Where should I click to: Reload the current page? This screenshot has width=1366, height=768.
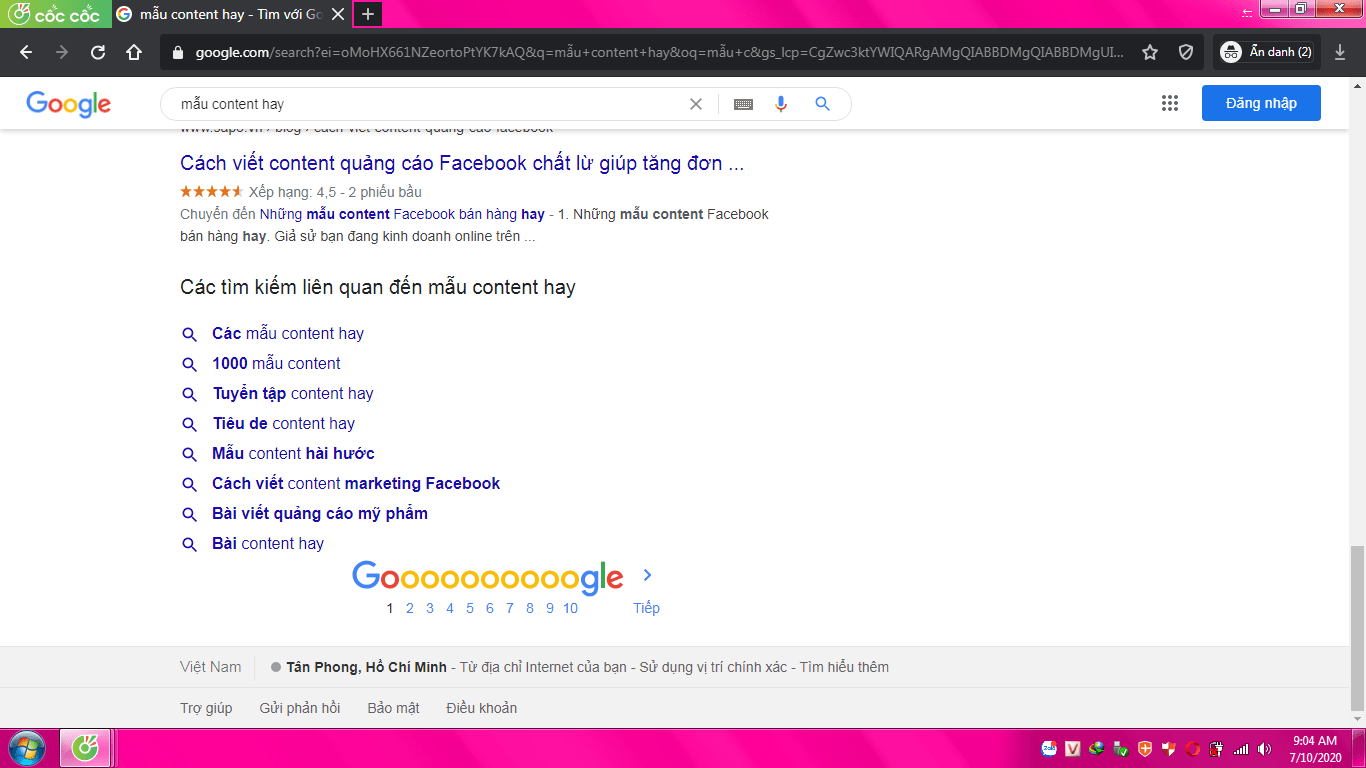click(x=98, y=52)
